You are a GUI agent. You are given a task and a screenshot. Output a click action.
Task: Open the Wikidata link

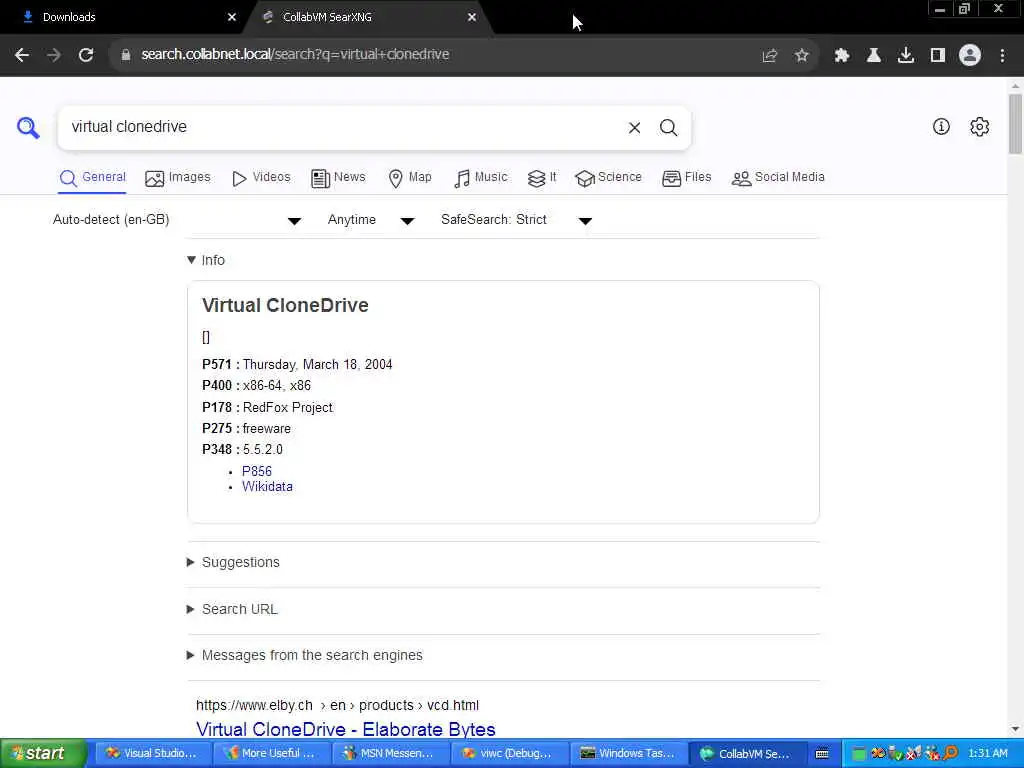pos(267,487)
